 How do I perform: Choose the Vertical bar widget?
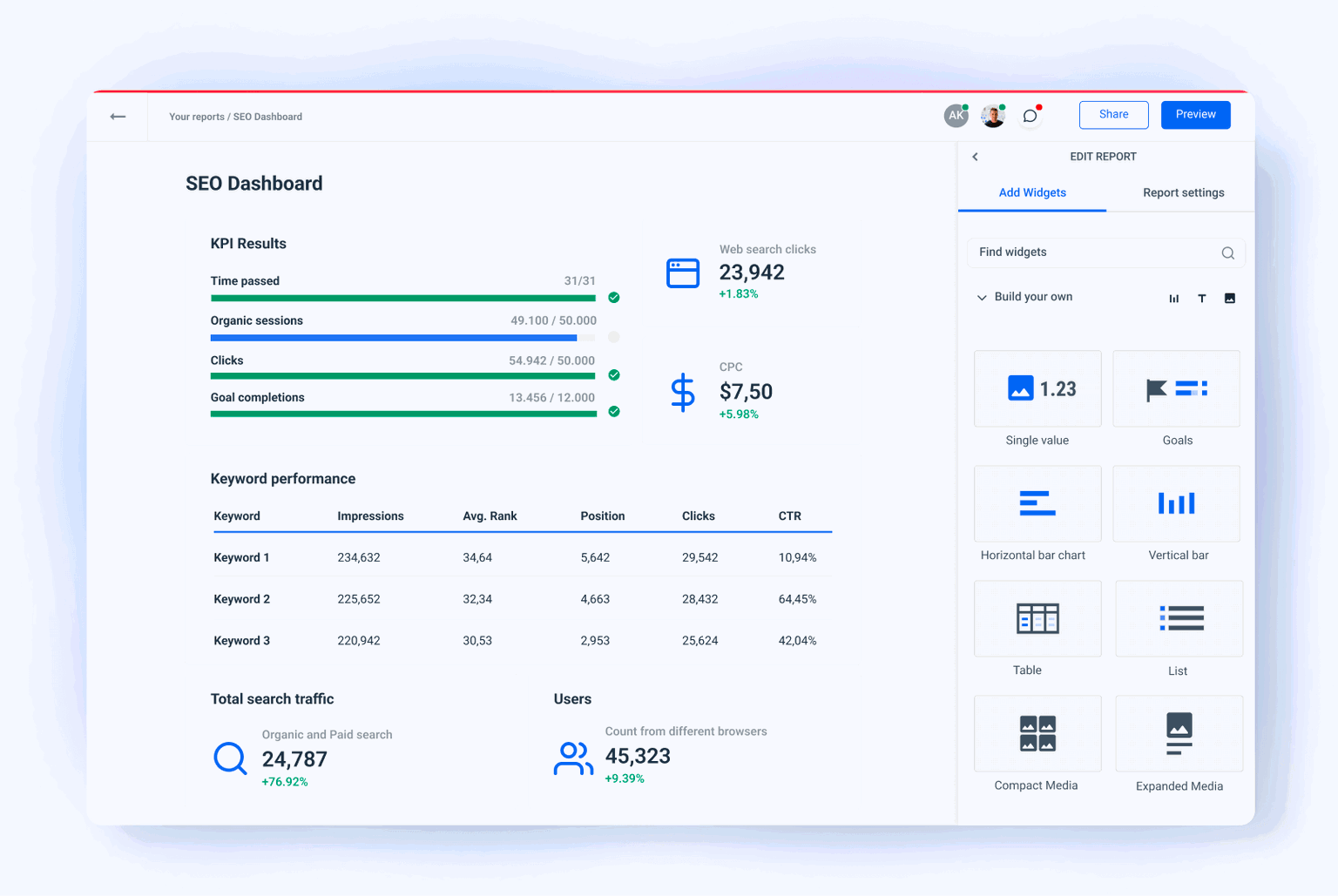point(1176,503)
